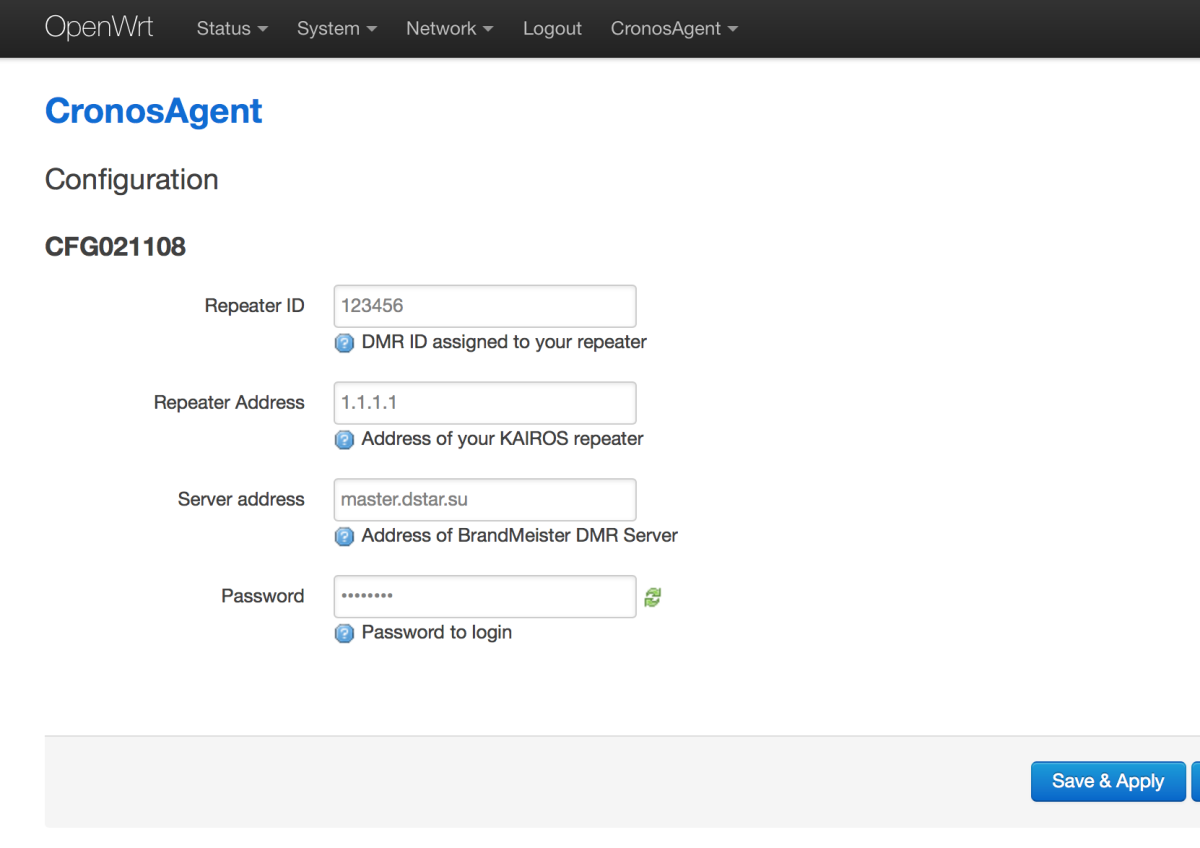
Task: Expand the System menu in navbar
Action: (336, 29)
